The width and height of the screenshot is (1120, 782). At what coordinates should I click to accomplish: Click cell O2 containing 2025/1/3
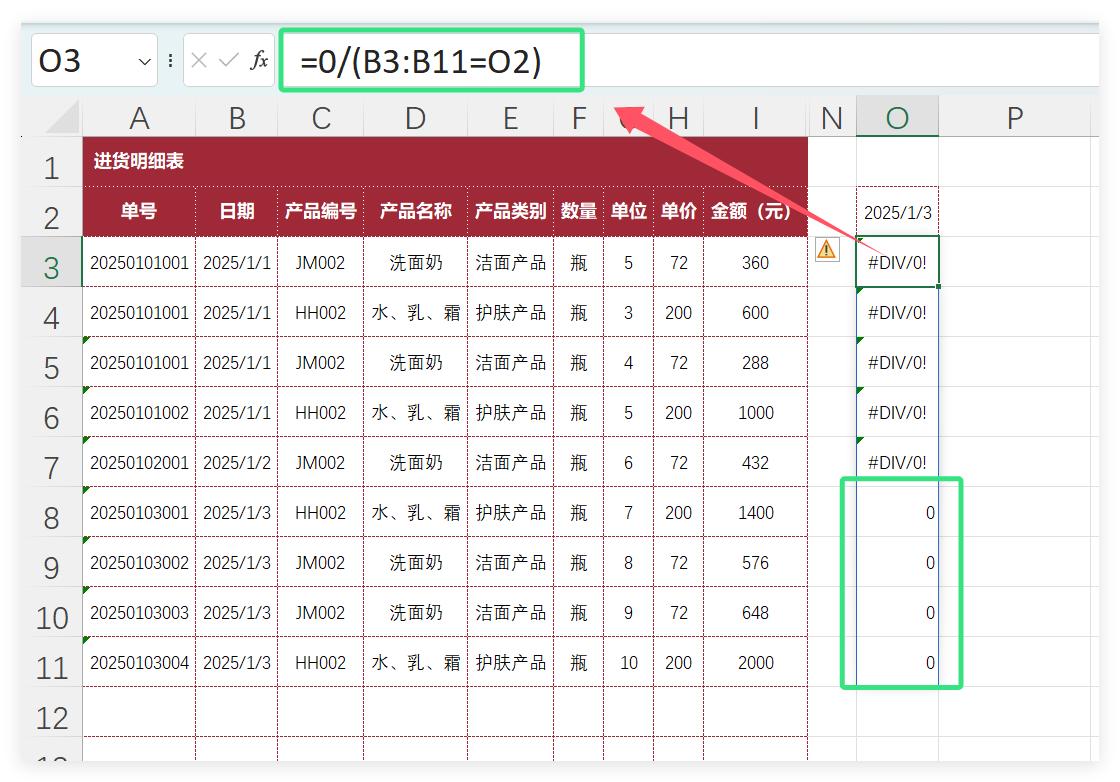pos(897,212)
